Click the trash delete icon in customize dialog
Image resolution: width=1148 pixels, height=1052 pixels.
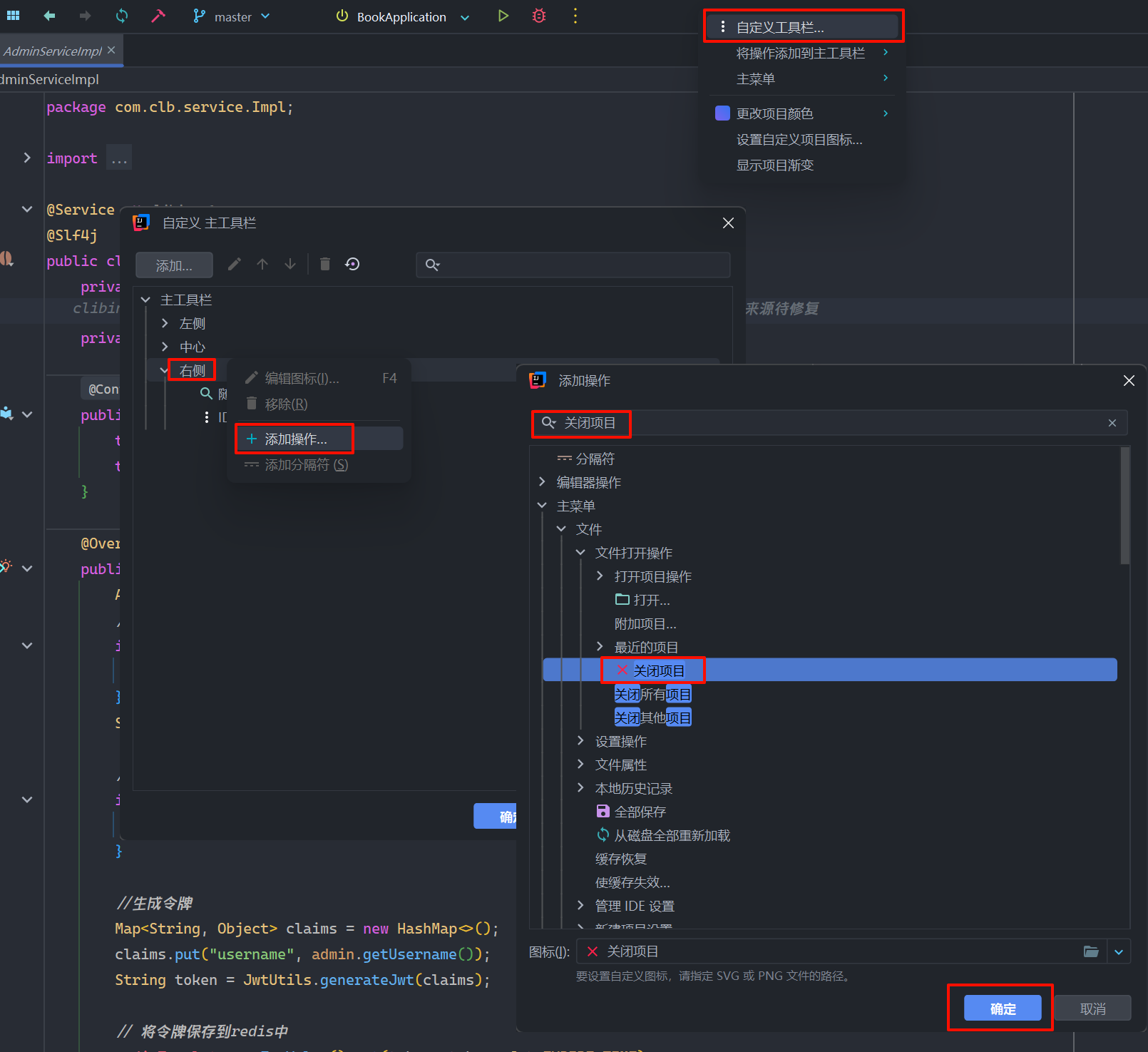pyautogui.click(x=325, y=265)
